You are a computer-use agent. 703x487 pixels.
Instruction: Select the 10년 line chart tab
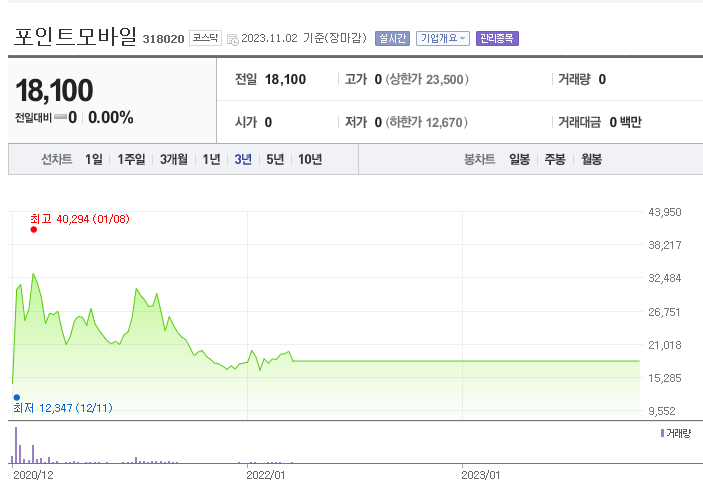pos(310,159)
